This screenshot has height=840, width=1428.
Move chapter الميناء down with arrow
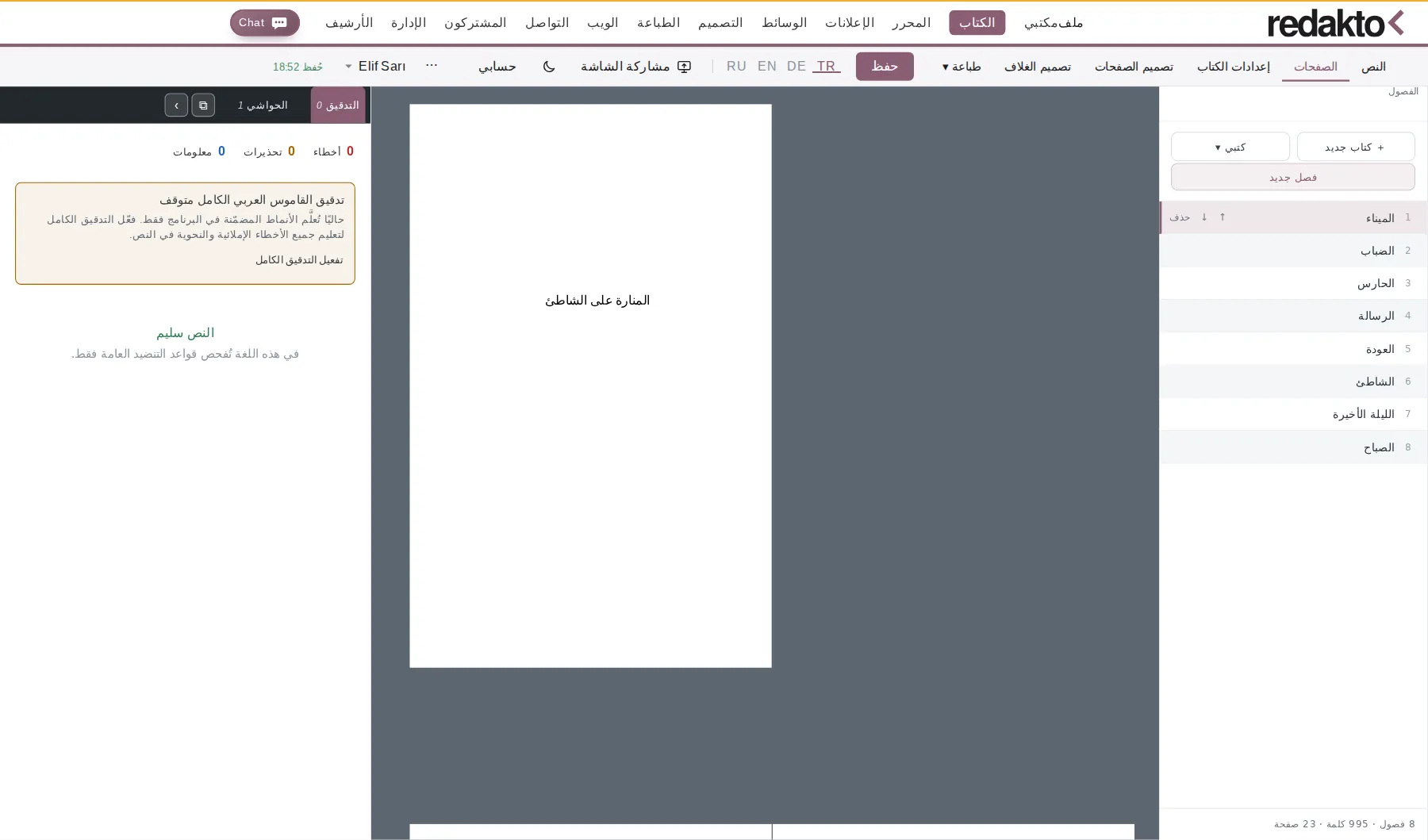(1204, 217)
